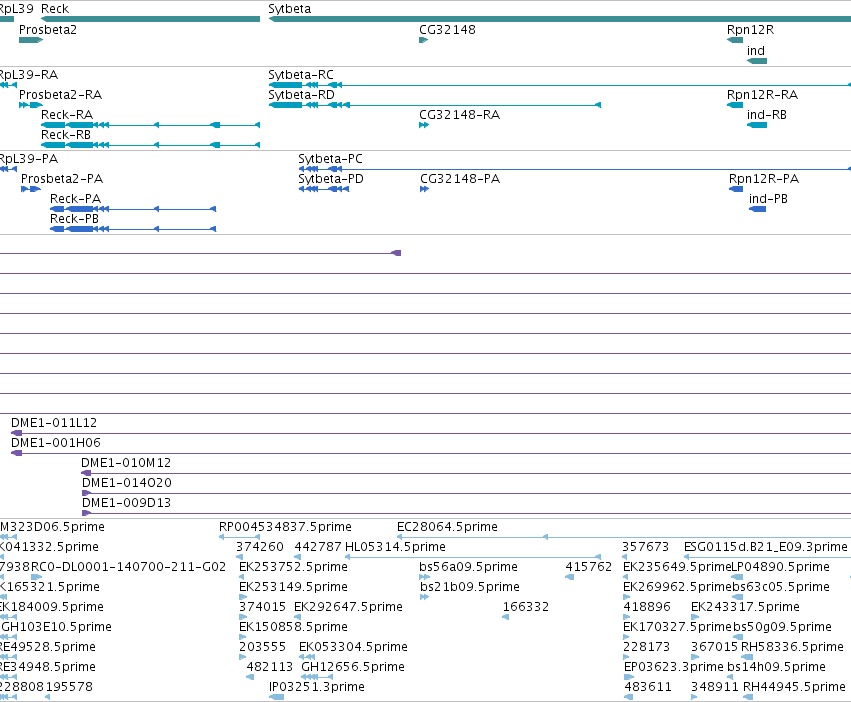Select the HL05314.5prime EST label
Image resolution: width=851 pixels, height=702 pixels.
click(x=396, y=547)
